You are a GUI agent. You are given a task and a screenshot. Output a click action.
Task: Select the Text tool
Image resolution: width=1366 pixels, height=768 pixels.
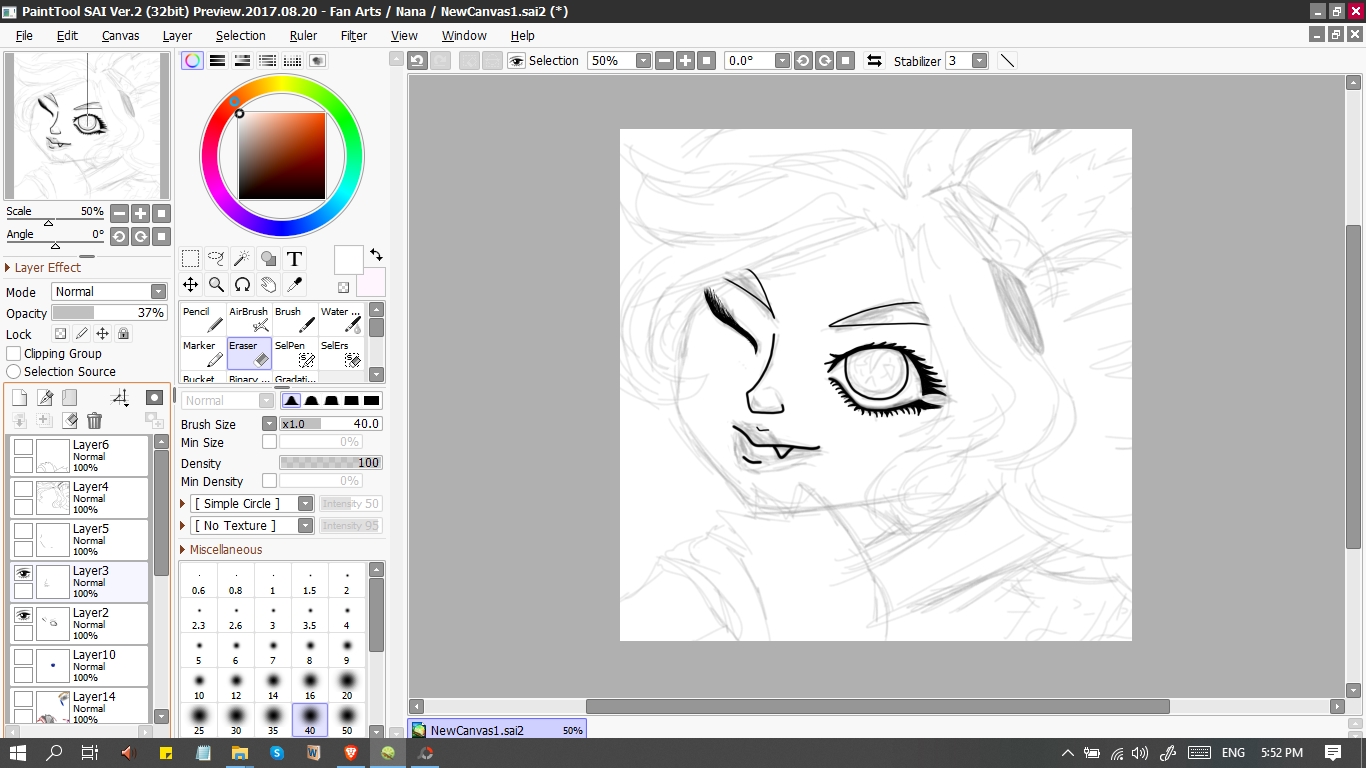pos(294,259)
